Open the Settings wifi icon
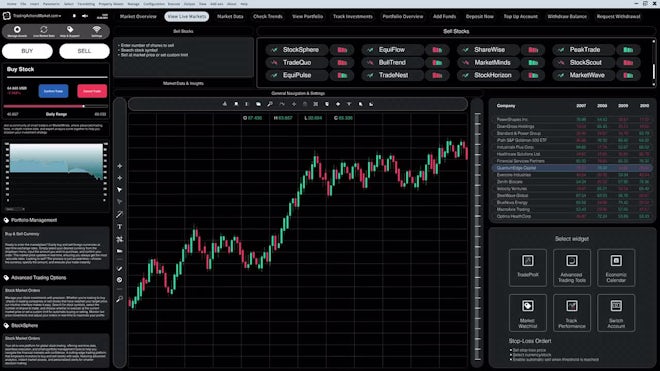The image size is (660, 371). [96, 29]
